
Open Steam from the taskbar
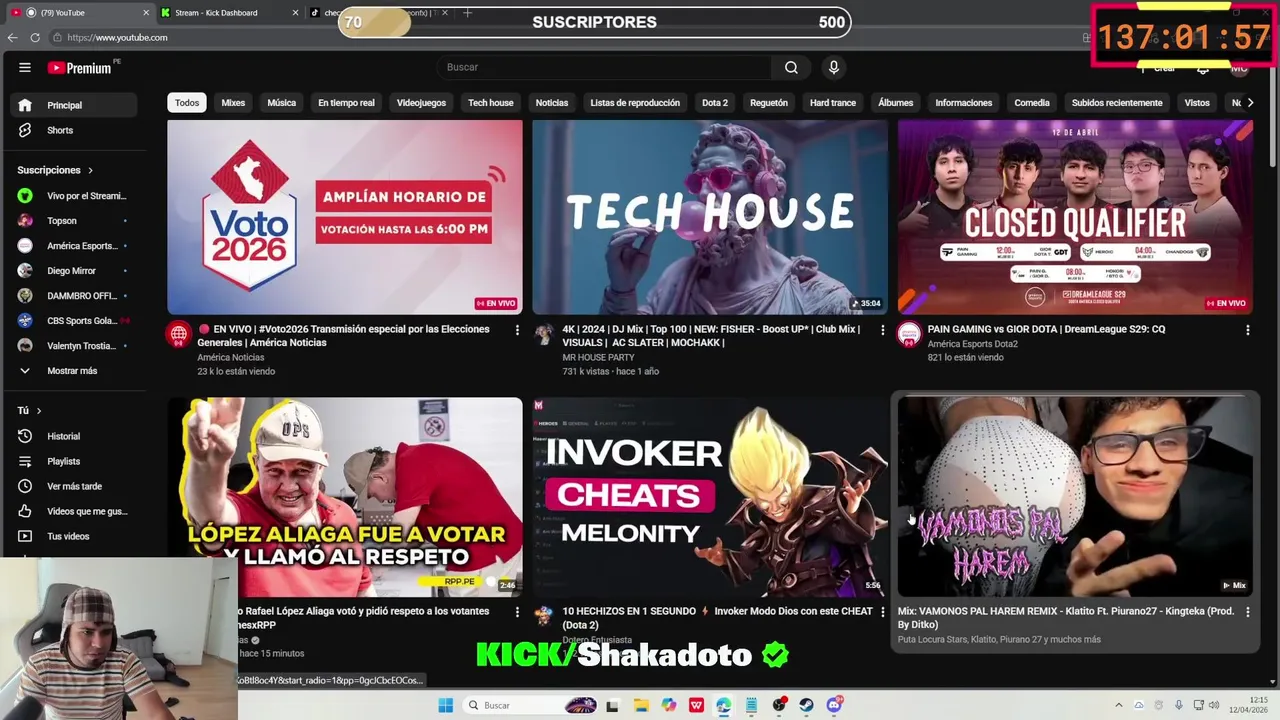[806, 705]
